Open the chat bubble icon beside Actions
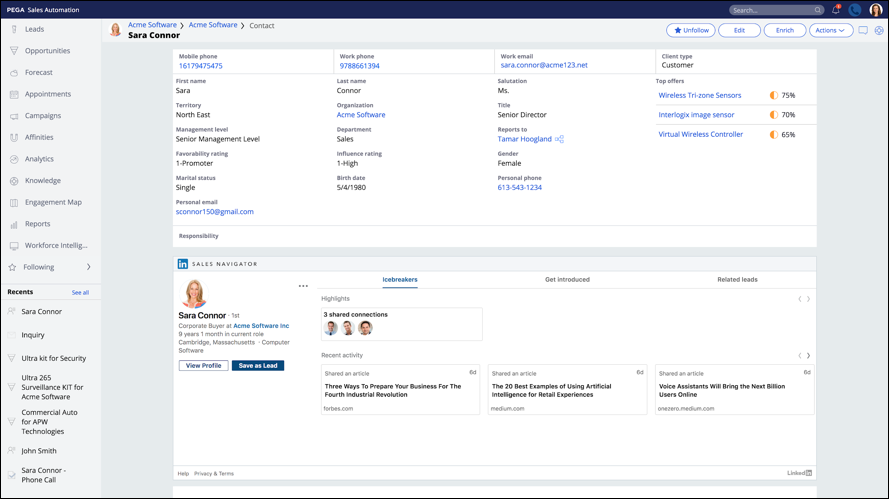This screenshot has width=889, height=499. [x=863, y=30]
